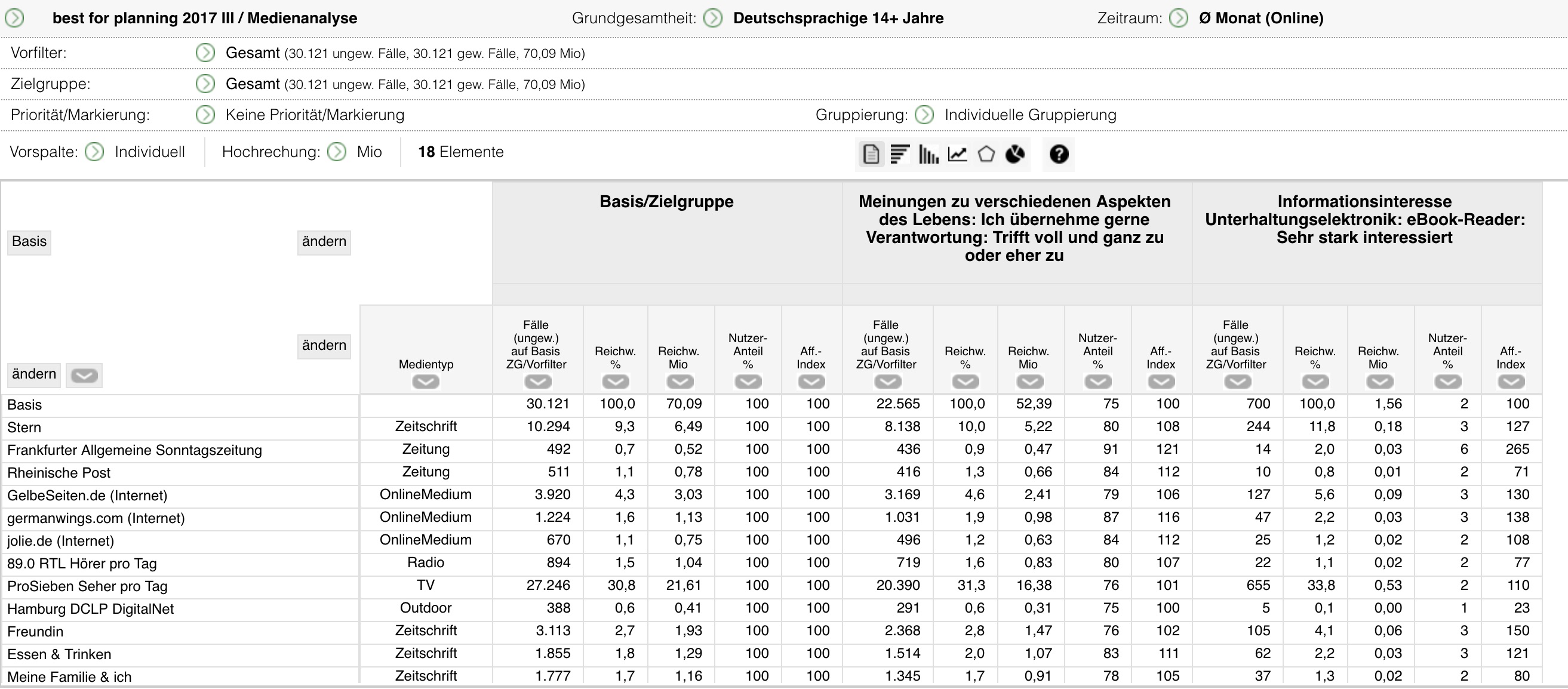
Task: Open Reichw. Mio dropdown under Verantwortung group
Action: pos(1030,382)
